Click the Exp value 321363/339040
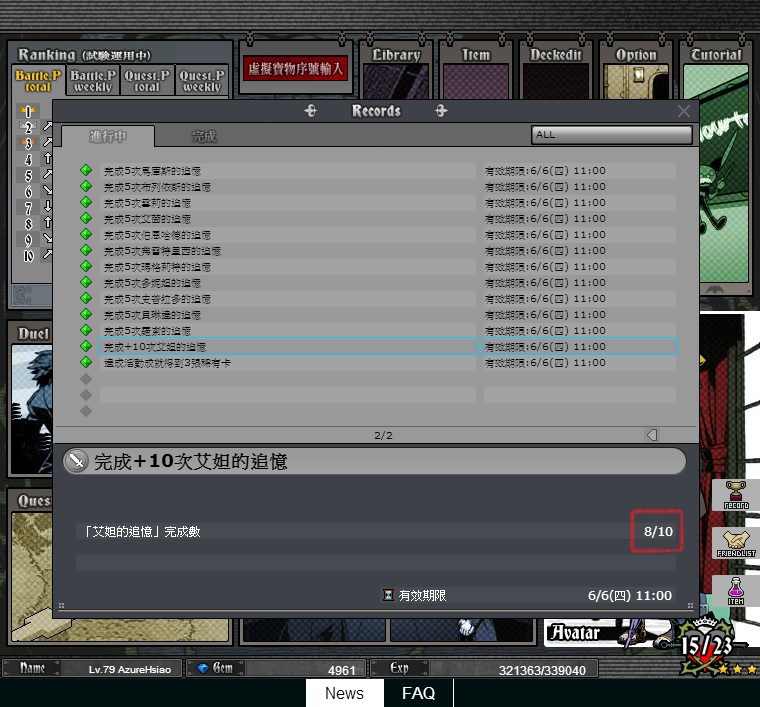 click(542, 670)
